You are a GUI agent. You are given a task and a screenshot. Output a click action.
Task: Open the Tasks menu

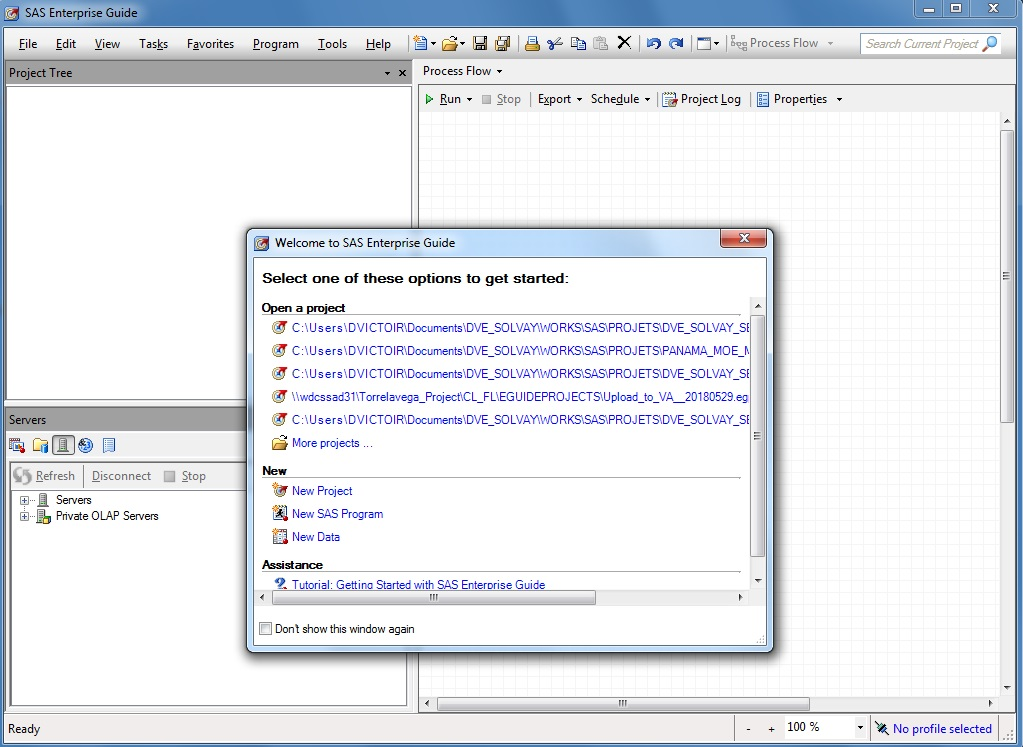coord(153,44)
